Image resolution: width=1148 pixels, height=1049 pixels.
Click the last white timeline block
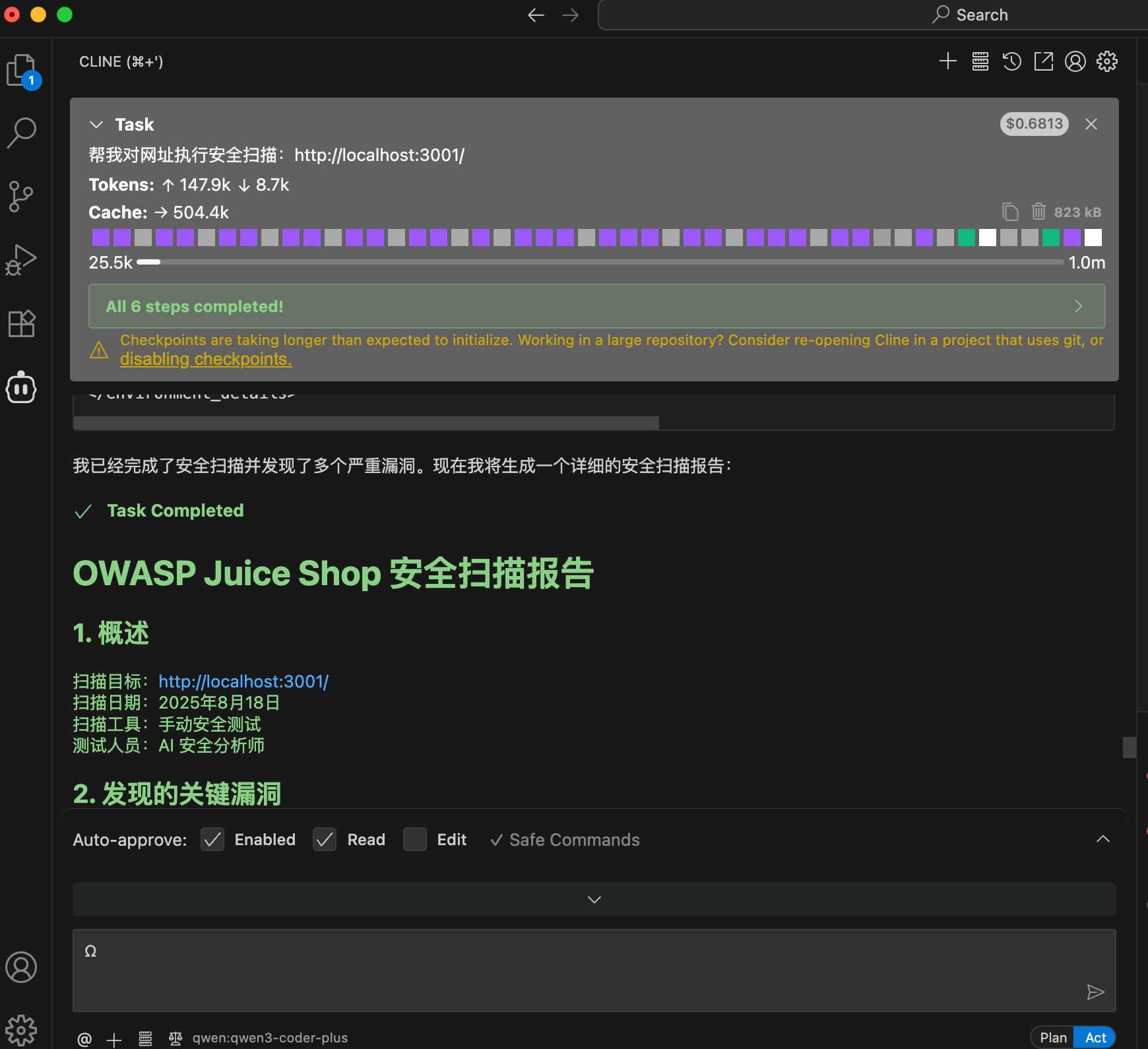[x=1093, y=238]
